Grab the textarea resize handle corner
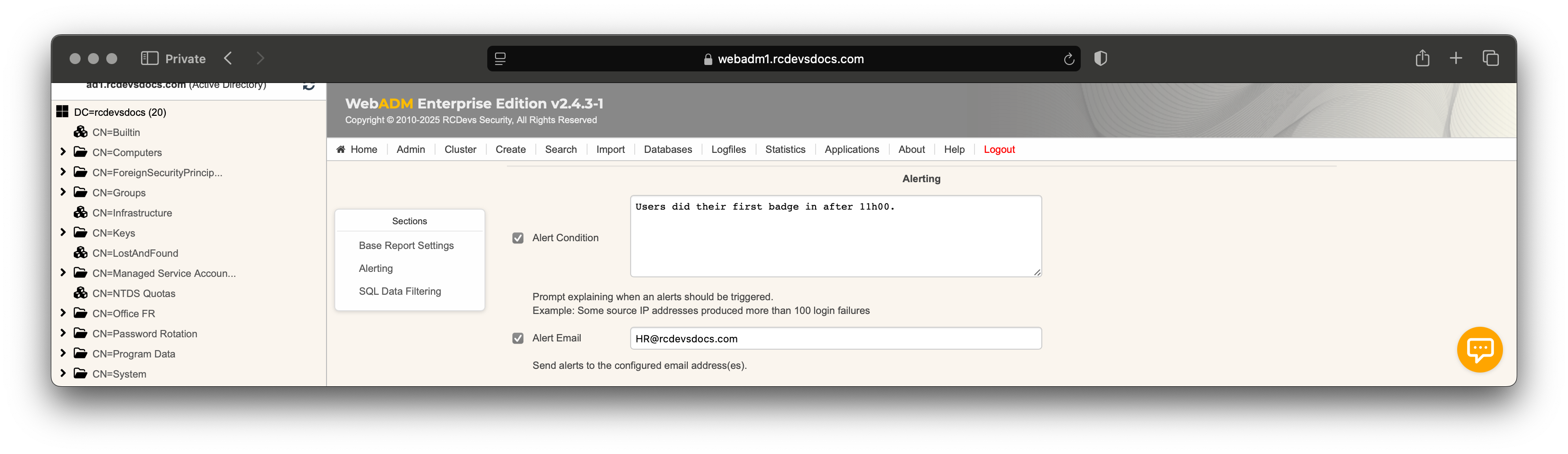1568x454 pixels. [1037, 273]
